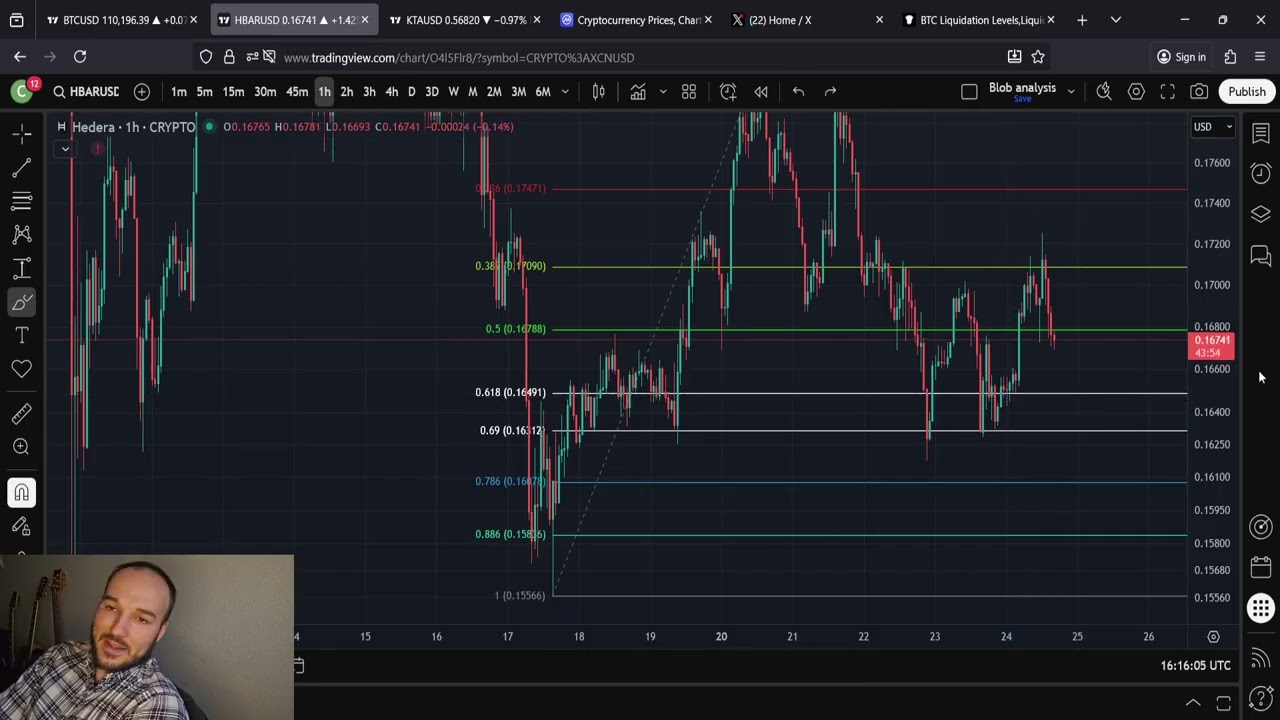Expand the indicators favorites dropdown arrow
1280x720 pixels.
[662, 91]
